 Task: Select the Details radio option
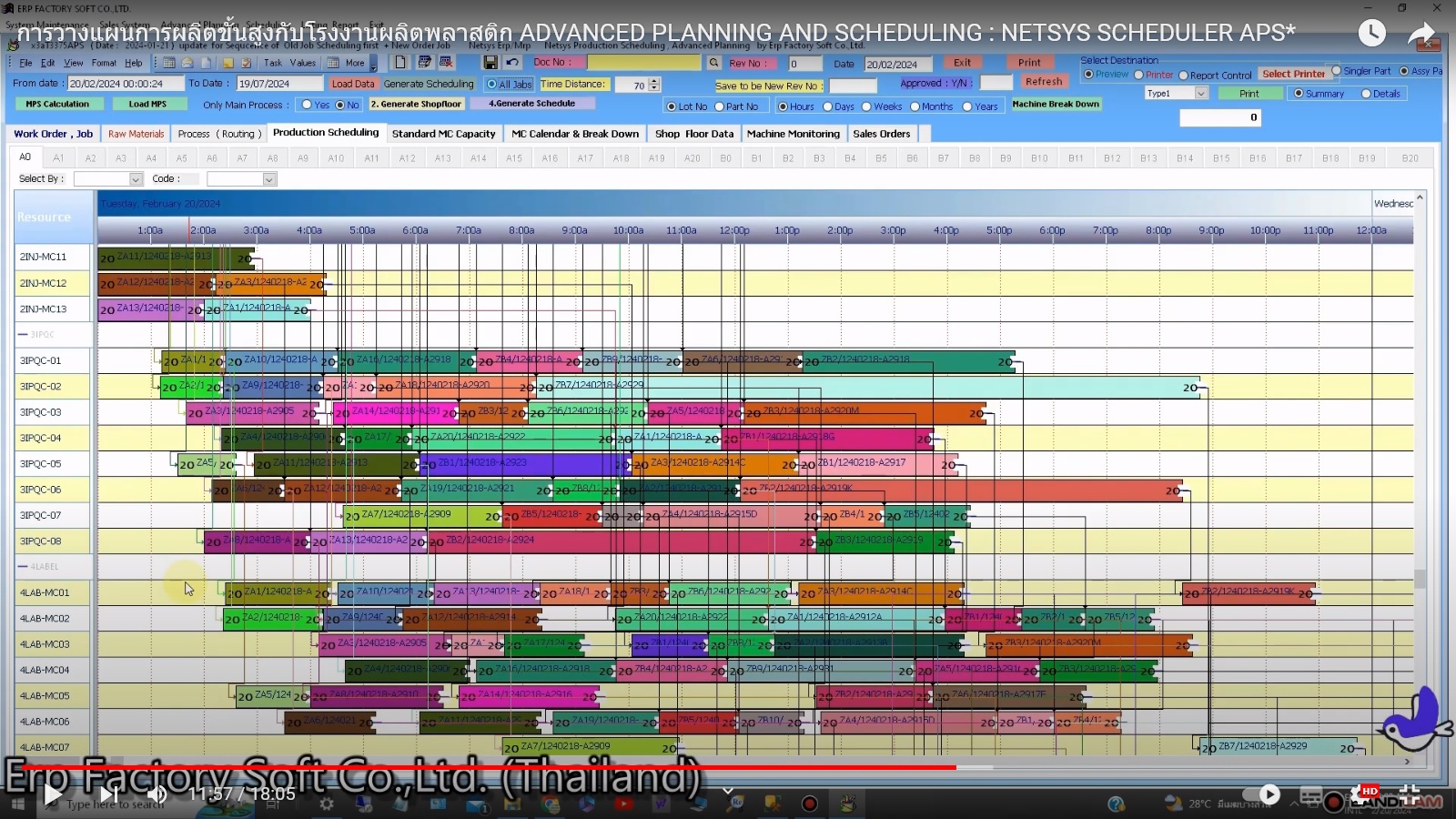click(1366, 94)
